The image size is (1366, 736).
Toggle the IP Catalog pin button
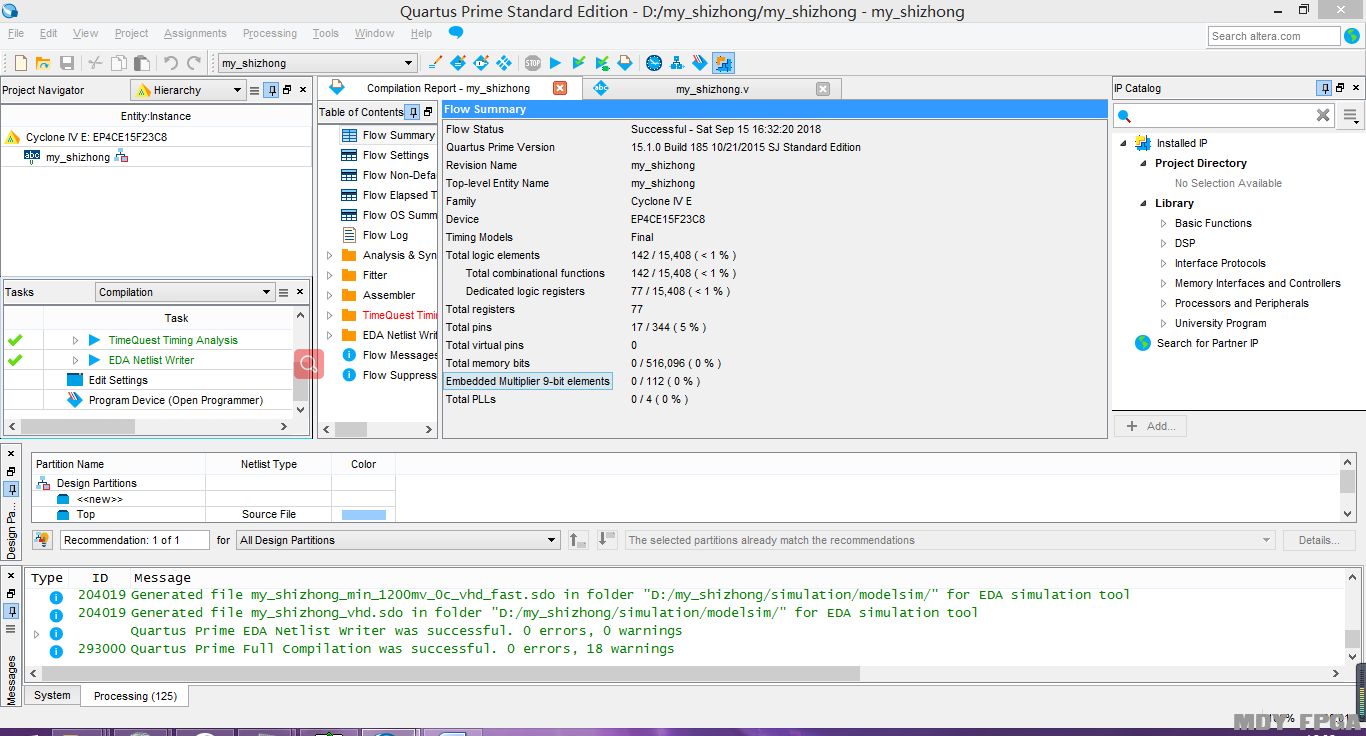1324,88
